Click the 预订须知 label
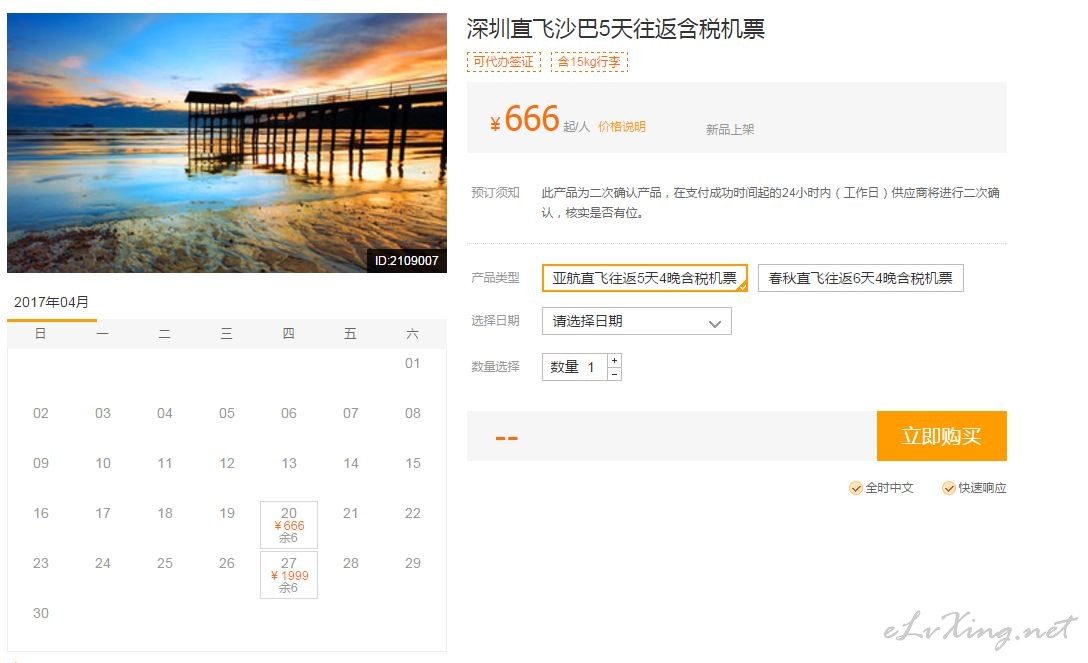This screenshot has width=1088, height=663. (495, 193)
